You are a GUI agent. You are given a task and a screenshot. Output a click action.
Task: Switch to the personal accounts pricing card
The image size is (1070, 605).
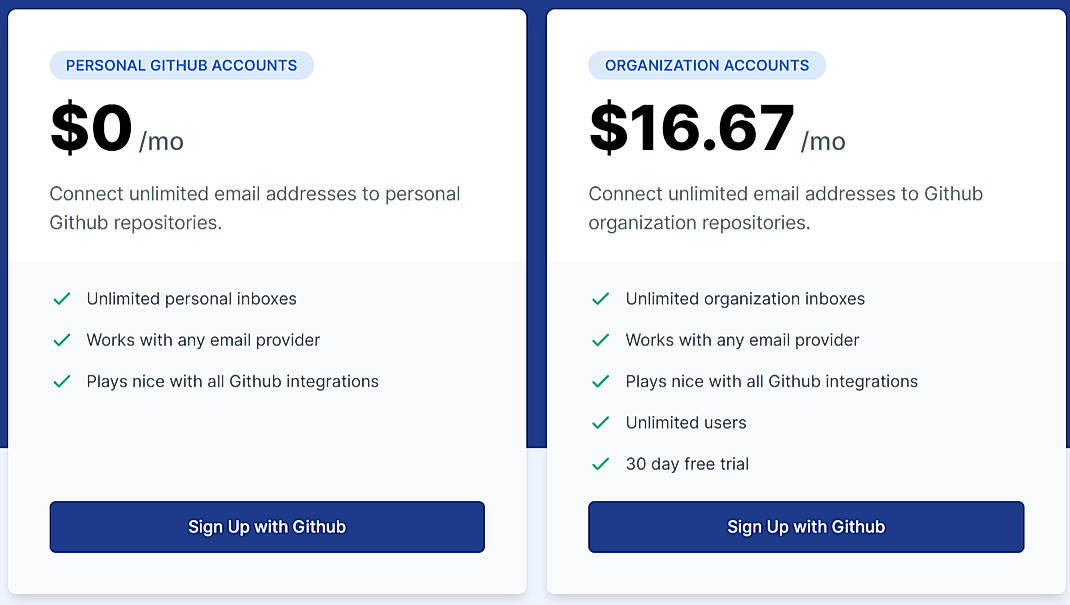(266, 300)
